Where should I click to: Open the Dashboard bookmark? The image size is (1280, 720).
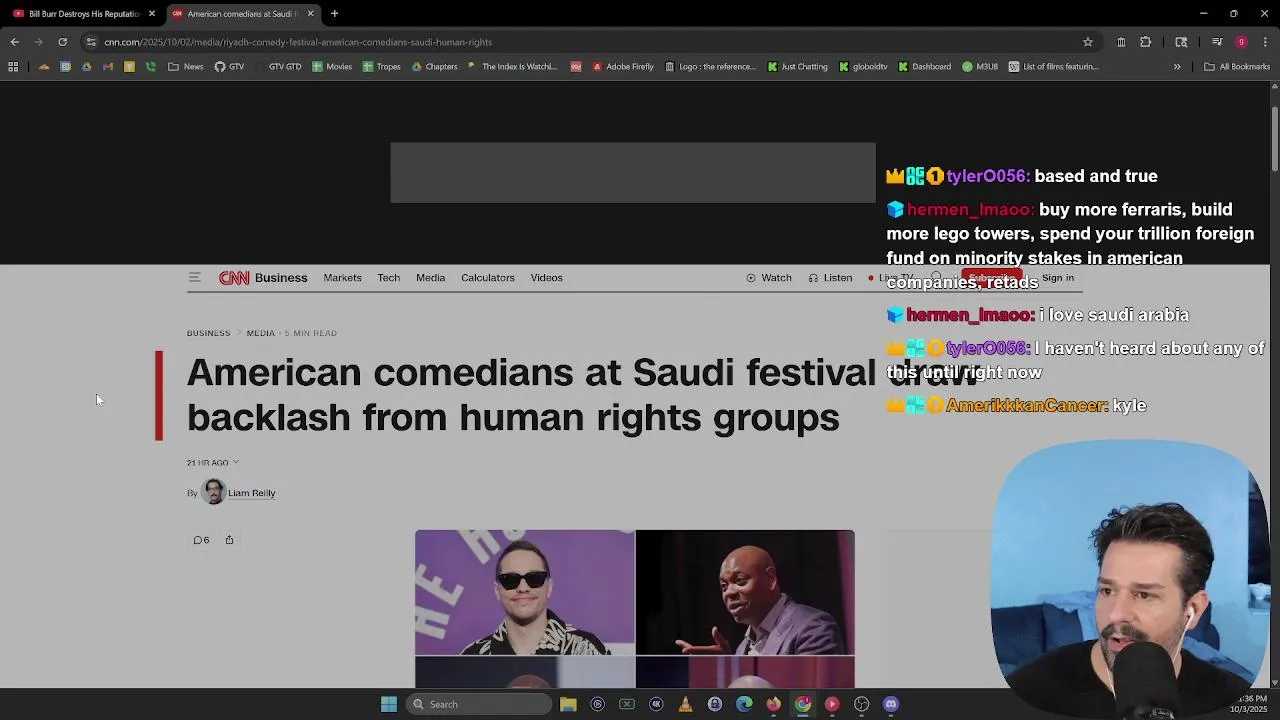pyautogui.click(x=925, y=67)
